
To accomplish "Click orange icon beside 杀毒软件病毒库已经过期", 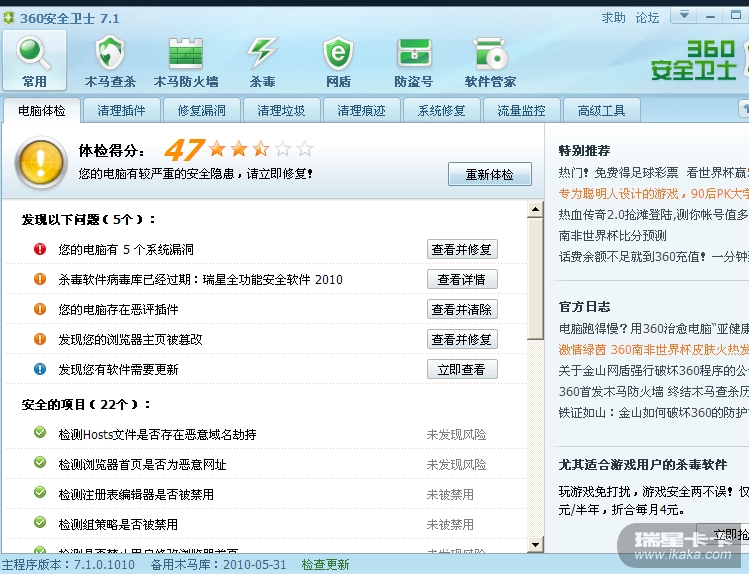I will point(40,279).
